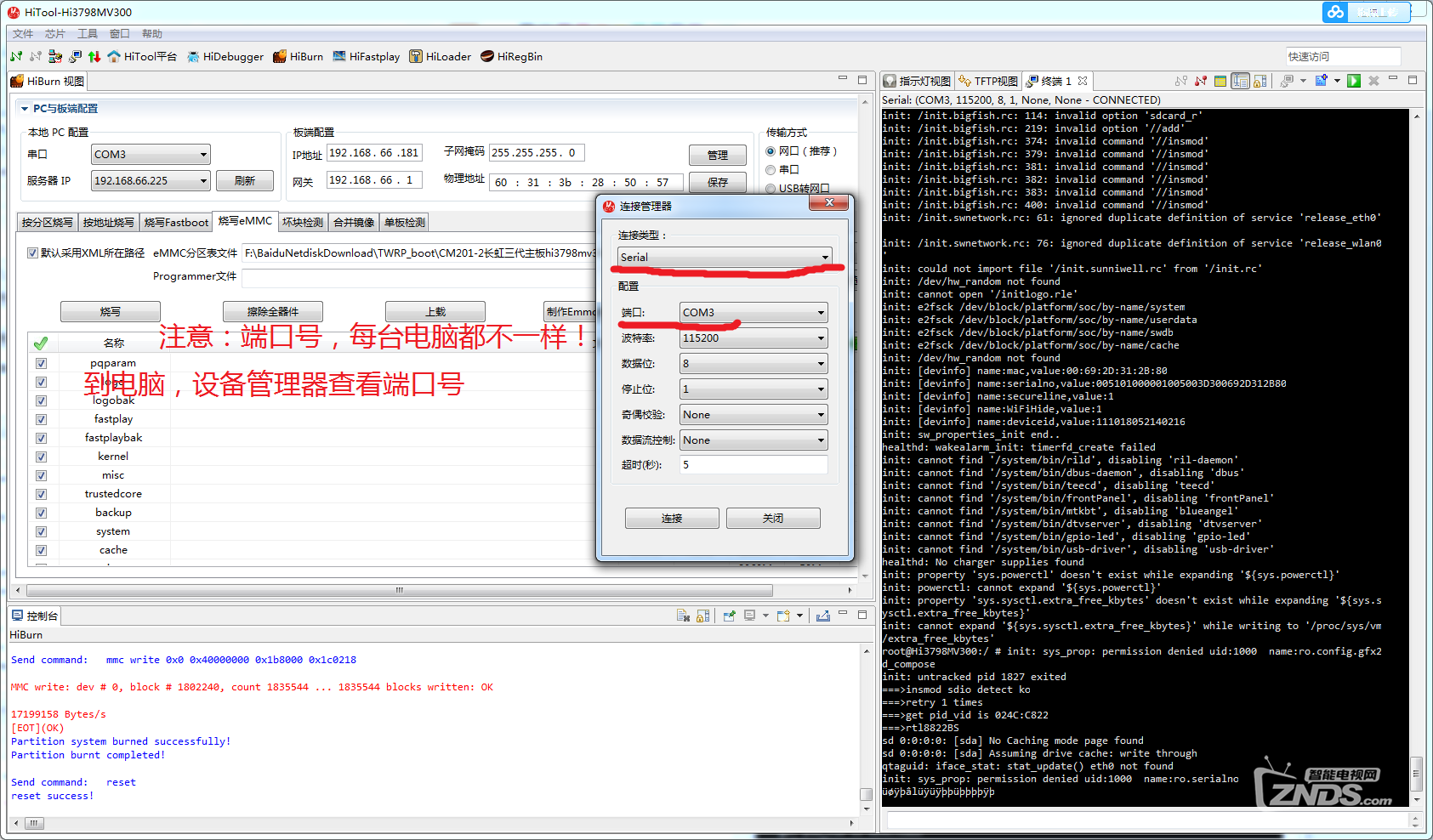The image size is (1433, 840).
Task: Switch to HiBurn tool in toolbar
Action: [298, 56]
